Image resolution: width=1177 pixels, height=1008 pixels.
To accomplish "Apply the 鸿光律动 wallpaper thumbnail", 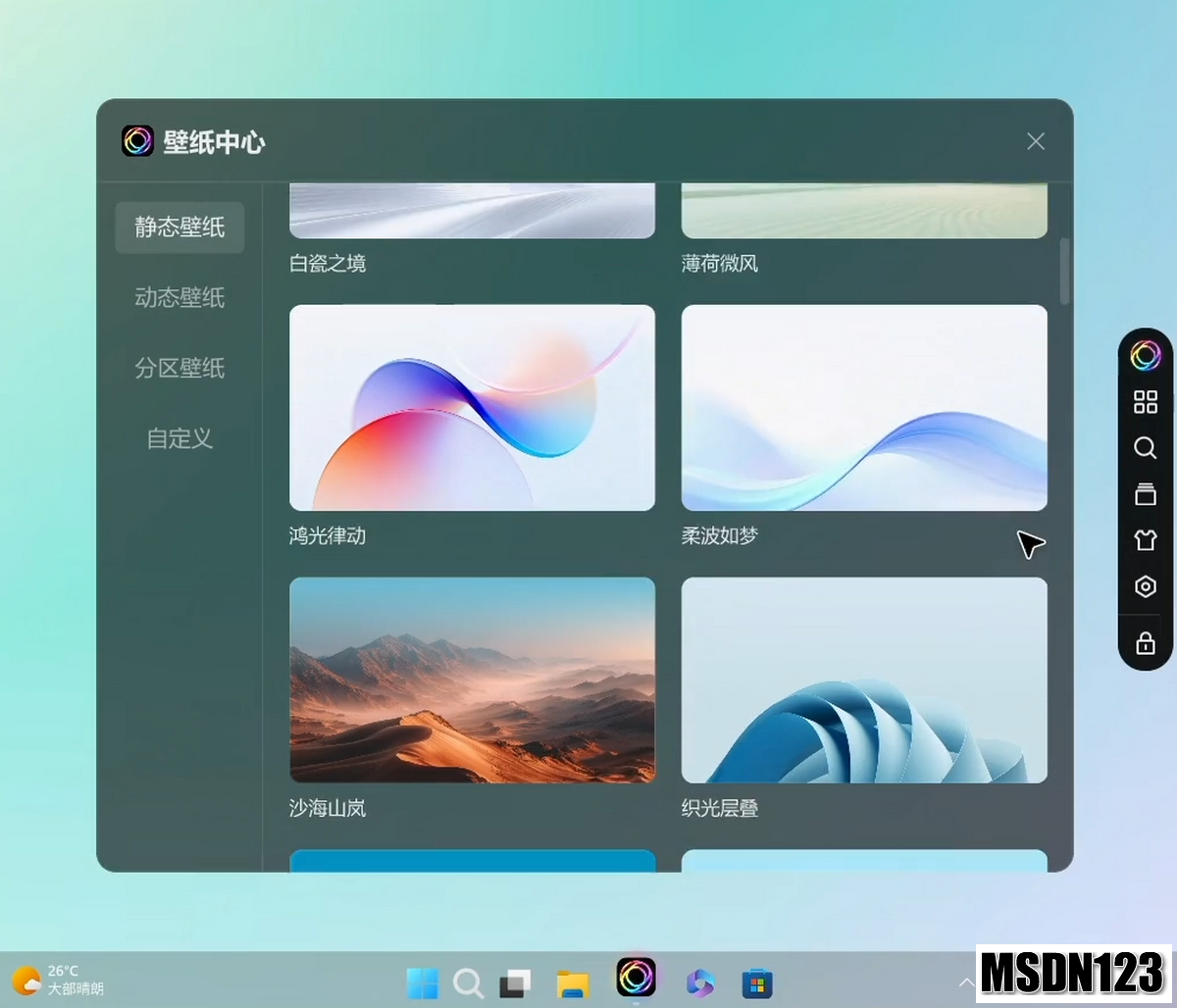I will click(472, 408).
